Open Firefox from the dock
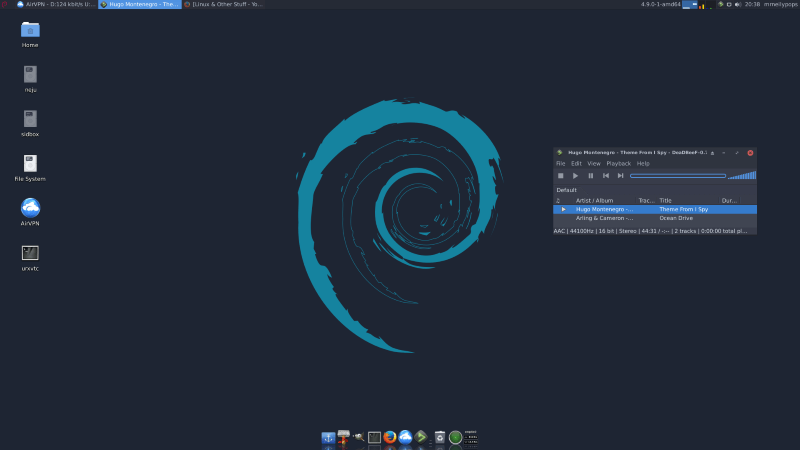The image size is (800, 450). click(x=390, y=437)
